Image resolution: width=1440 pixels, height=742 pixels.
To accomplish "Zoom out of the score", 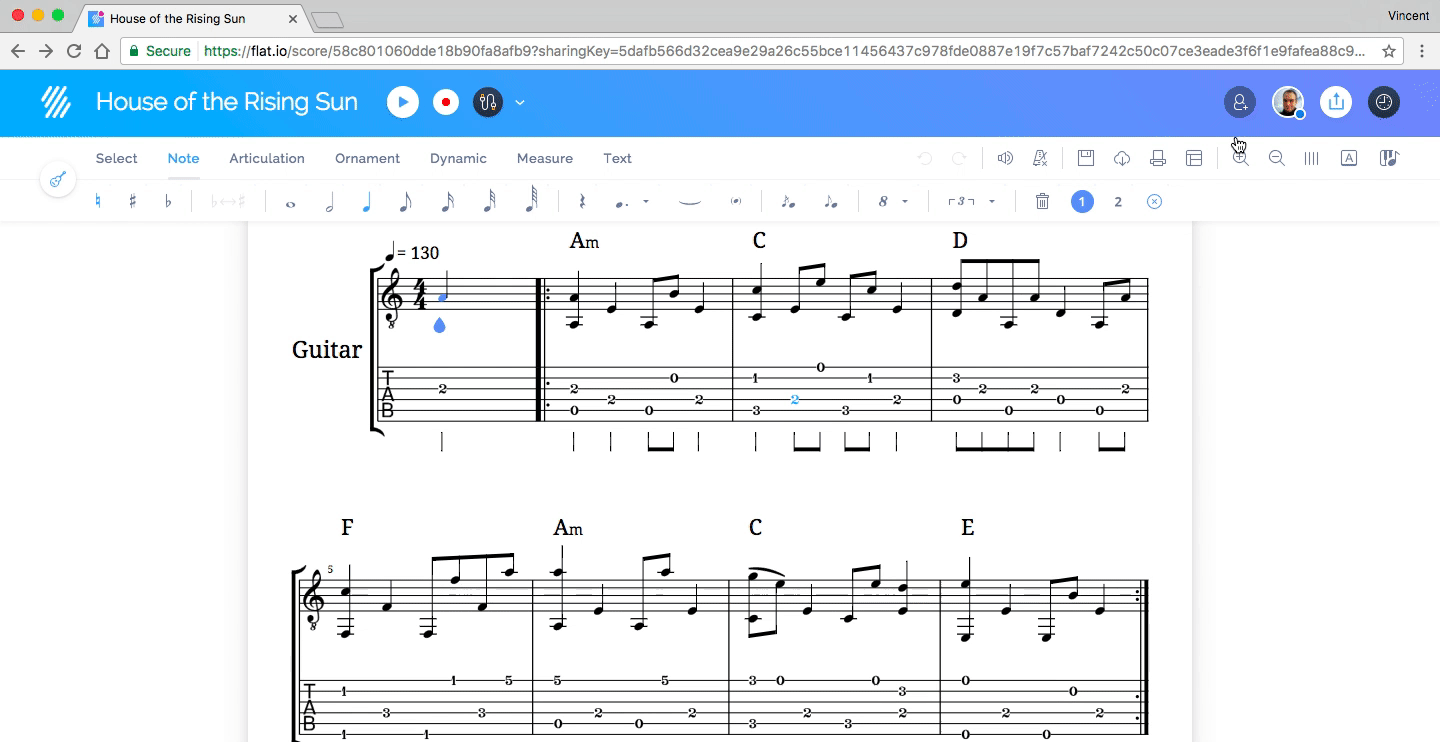I will tap(1276, 158).
